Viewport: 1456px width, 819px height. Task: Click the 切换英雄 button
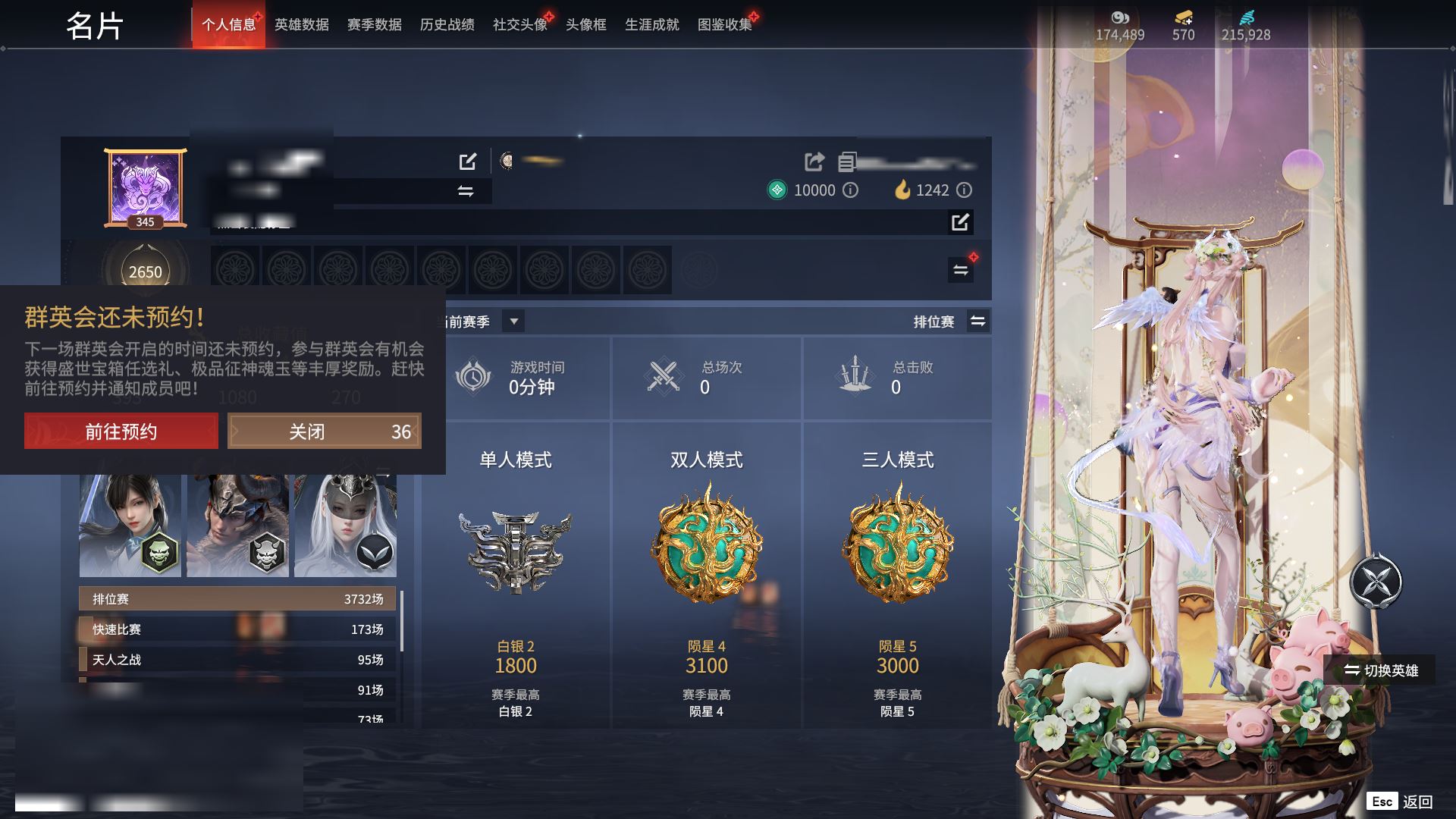pyautogui.click(x=1380, y=670)
